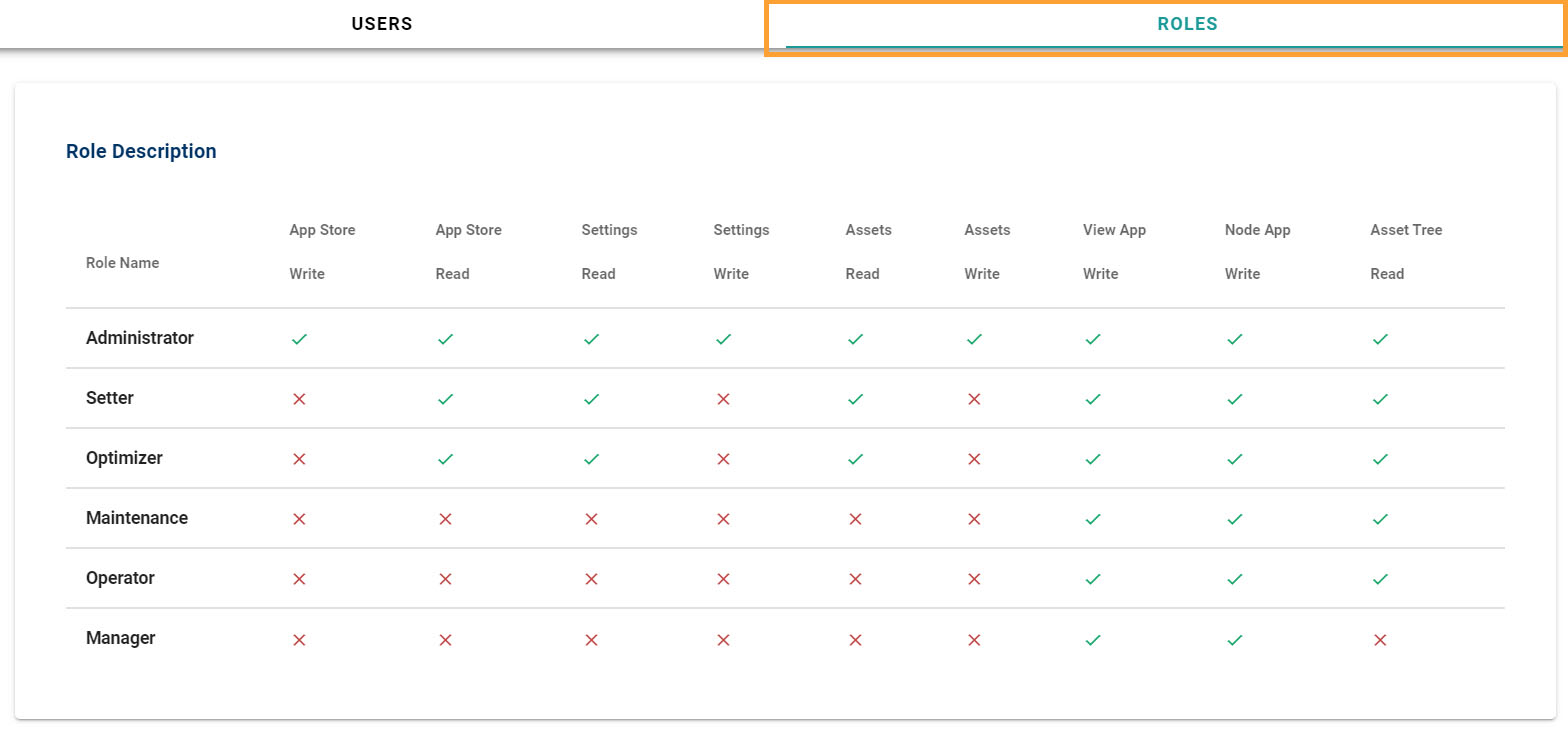Click the Asset Tree Read column header
The width and height of the screenshot is (1568, 731).
(x=1405, y=251)
